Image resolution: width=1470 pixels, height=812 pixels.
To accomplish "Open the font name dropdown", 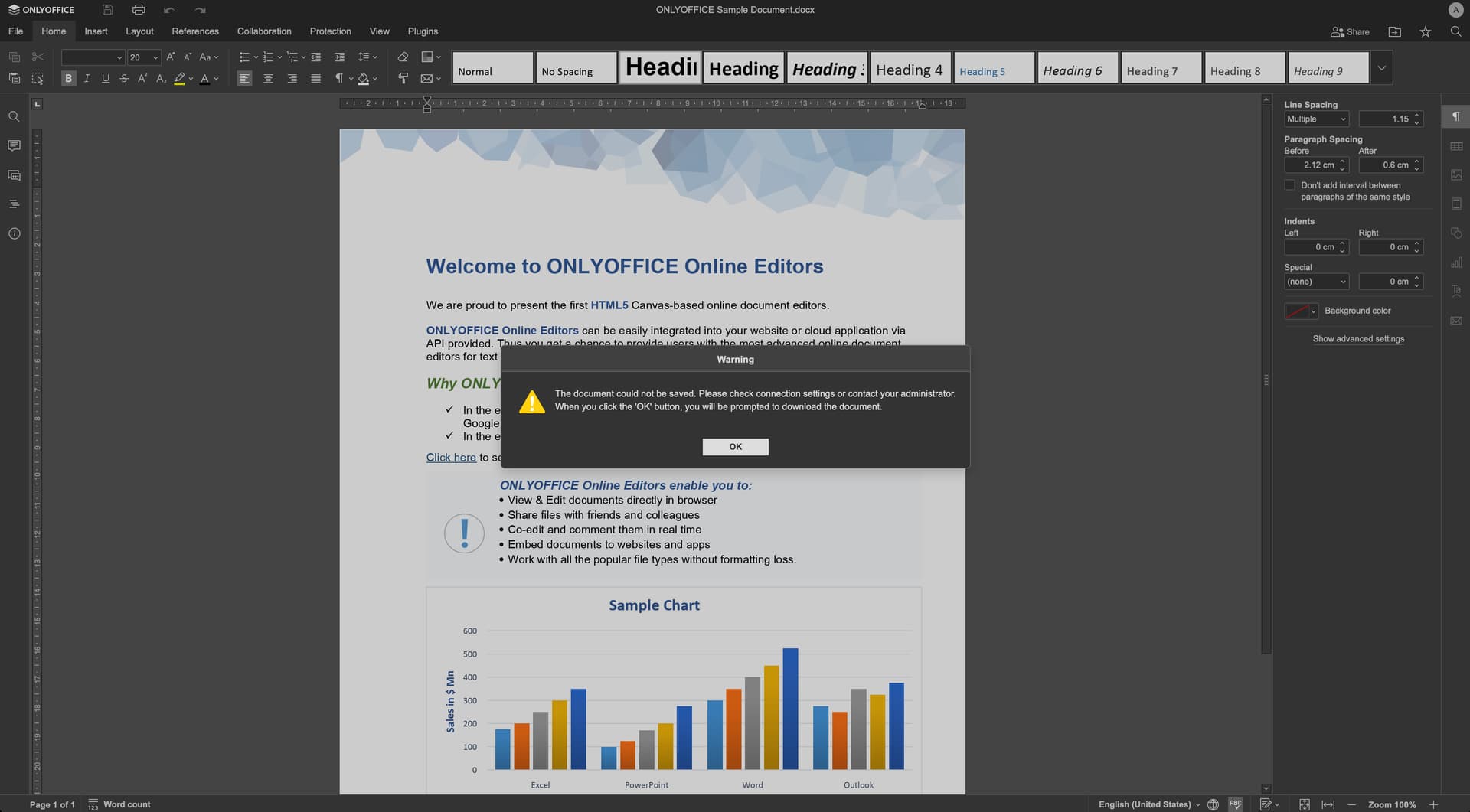I will tap(119, 57).
